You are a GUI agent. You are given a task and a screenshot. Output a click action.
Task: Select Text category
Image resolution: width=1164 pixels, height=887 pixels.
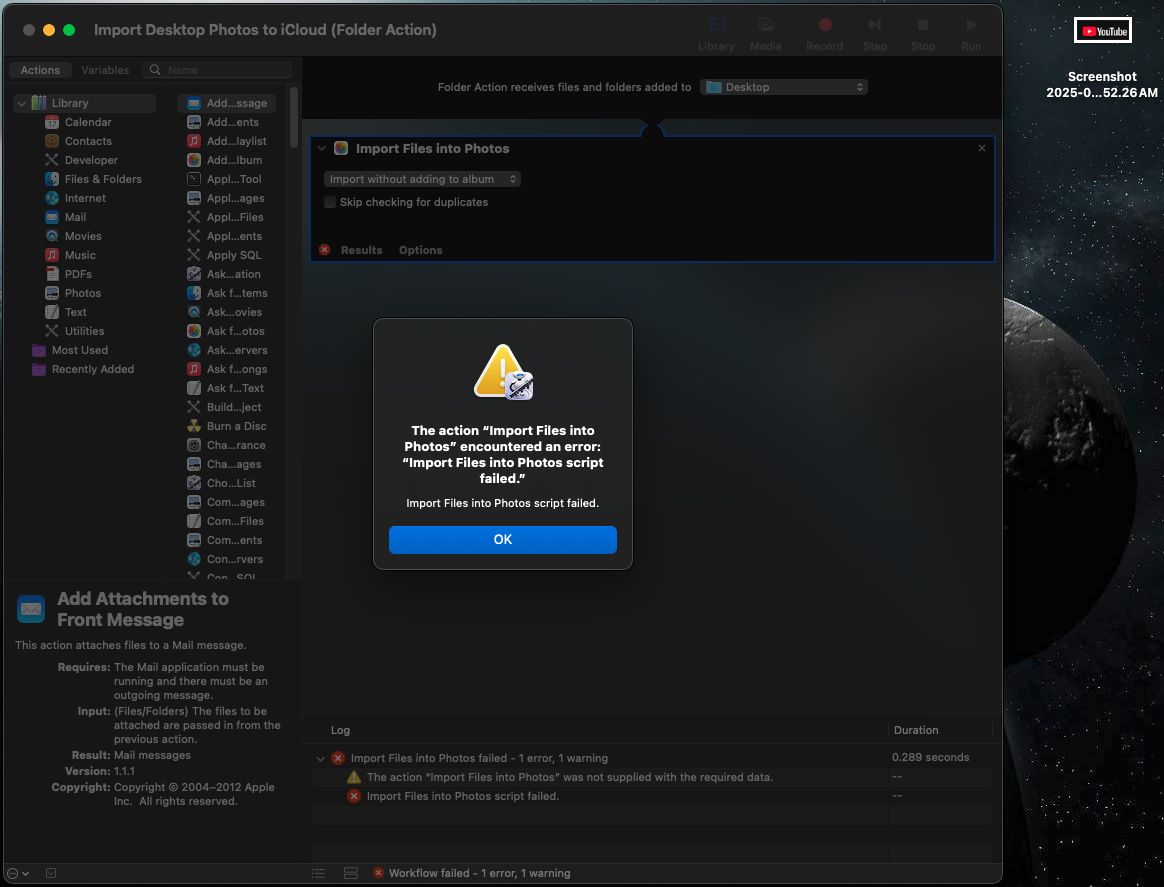pyautogui.click(x=75, y=312)
